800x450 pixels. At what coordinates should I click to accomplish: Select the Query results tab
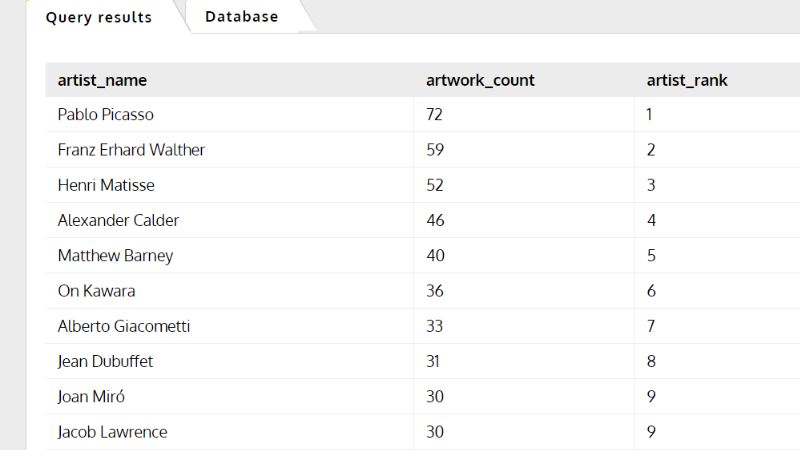pos(98,17)
